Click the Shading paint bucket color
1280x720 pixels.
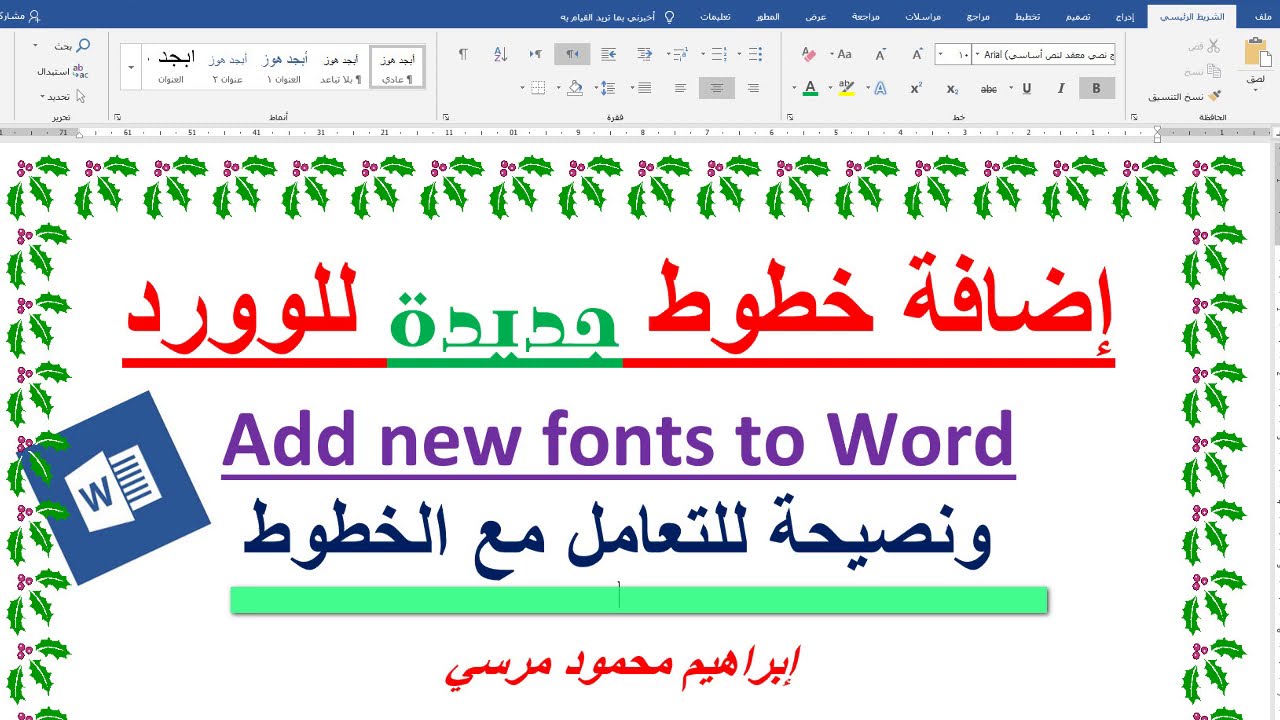coord(576,88)
